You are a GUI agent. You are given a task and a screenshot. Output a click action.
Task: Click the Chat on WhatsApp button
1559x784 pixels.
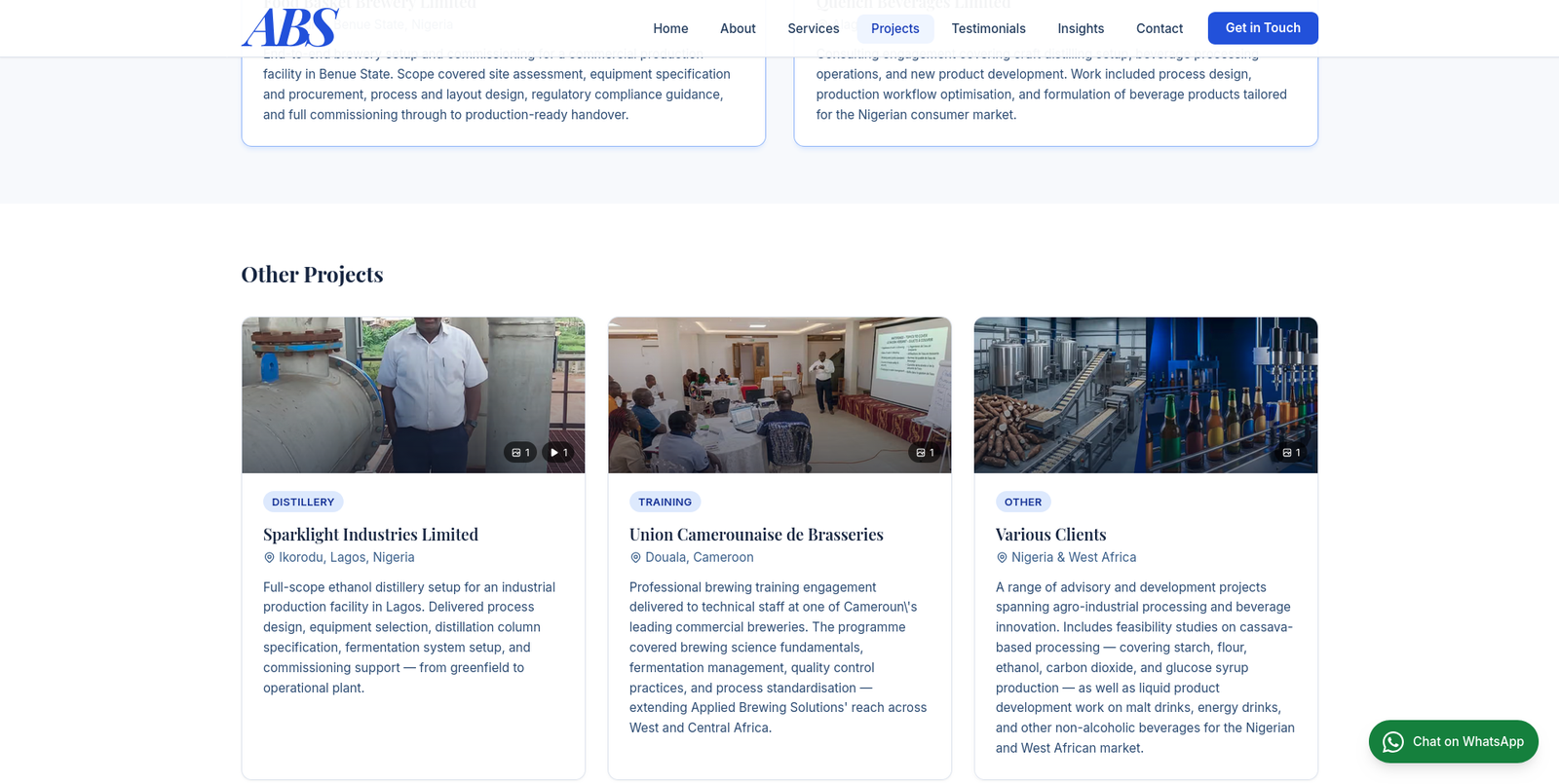coord(1454,741)
